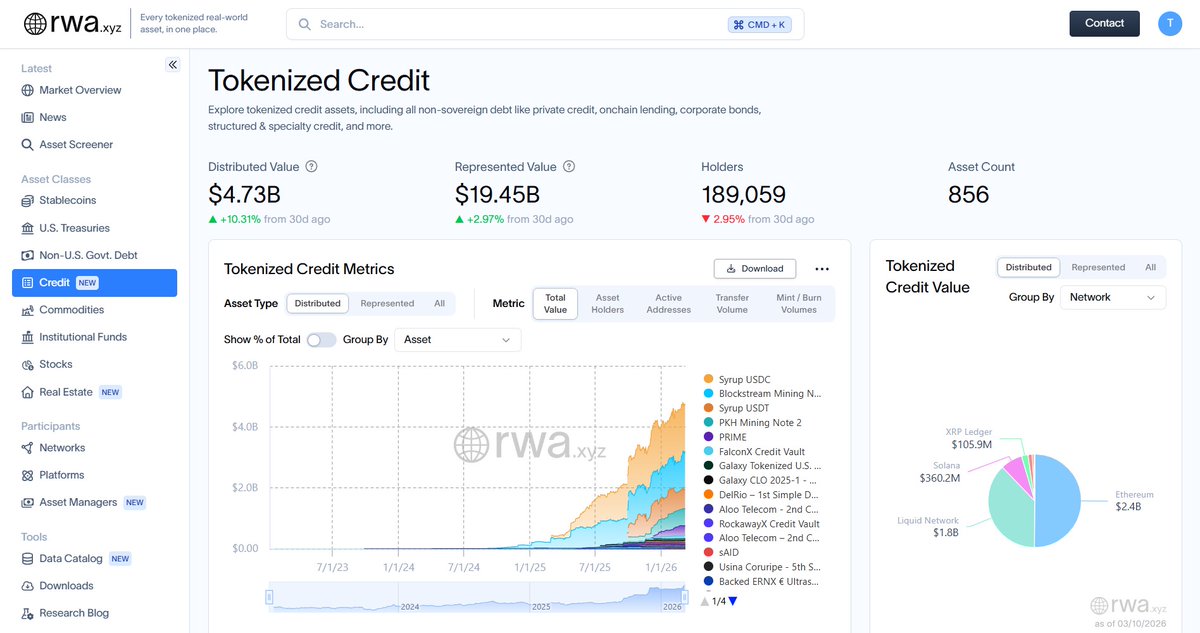Select All in Tokenized Credit Value

(1150, 267)
